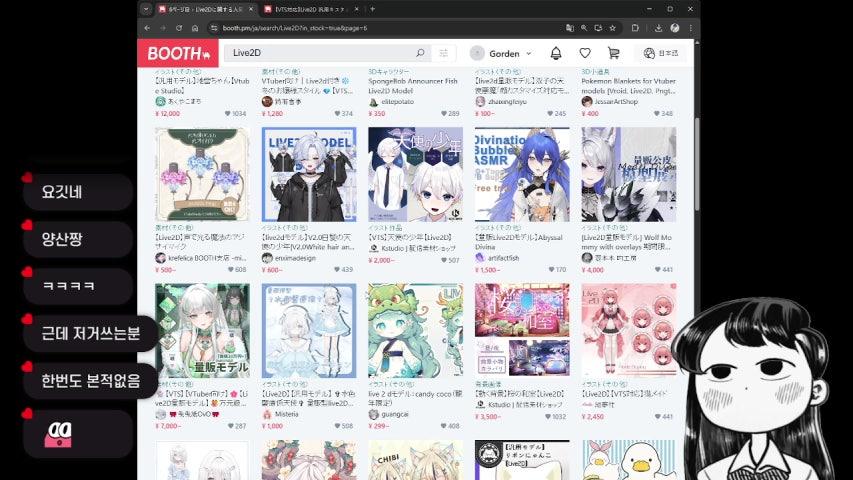The image size is (853, 480).
Task: View site information icon in address bar
Action: click(x=214, y=28)
